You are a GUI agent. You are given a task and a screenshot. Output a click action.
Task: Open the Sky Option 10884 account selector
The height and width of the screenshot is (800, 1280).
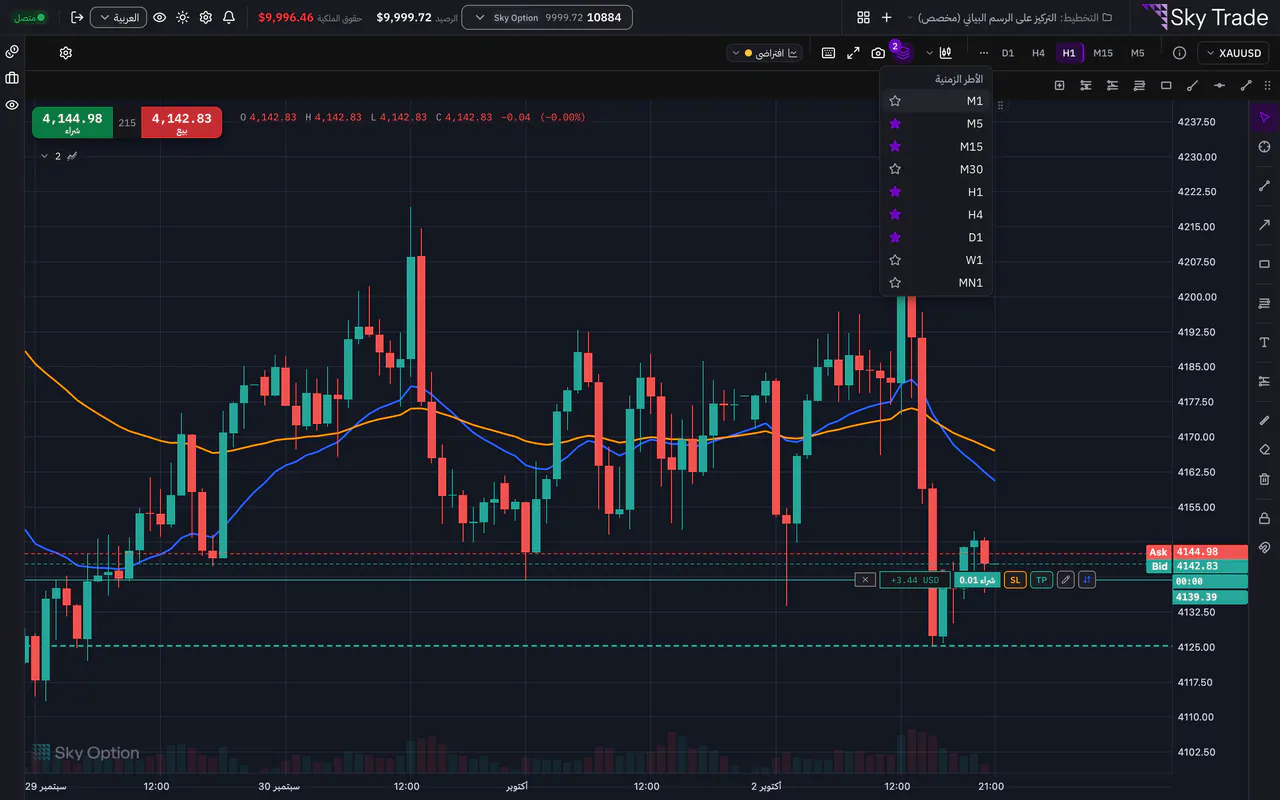click(546, 18)
